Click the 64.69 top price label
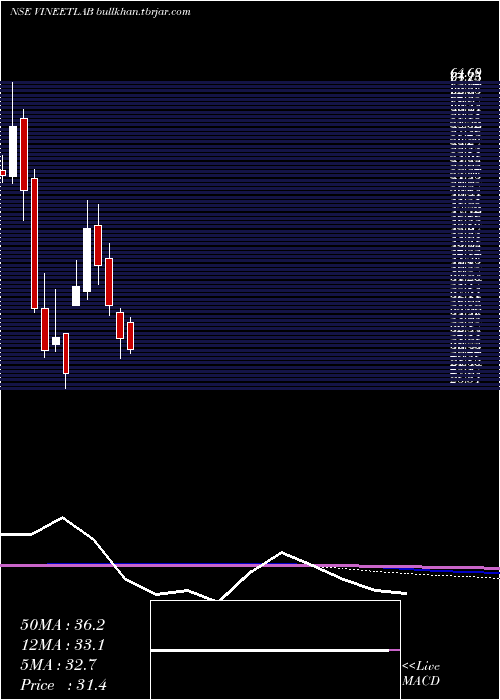The image size is (500, 700). [x=466, y=72]
